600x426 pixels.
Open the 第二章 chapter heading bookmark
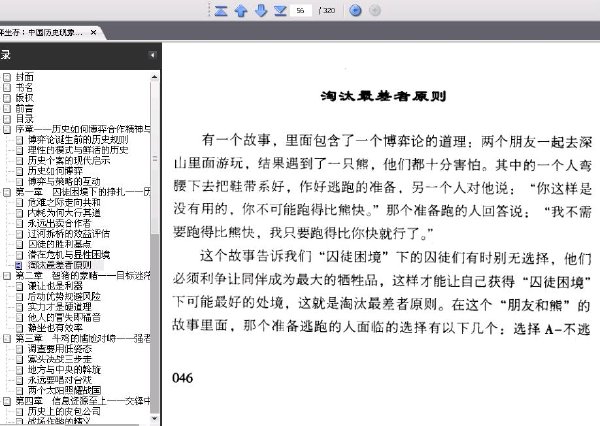pyautogui.click(x=83, y=276)
